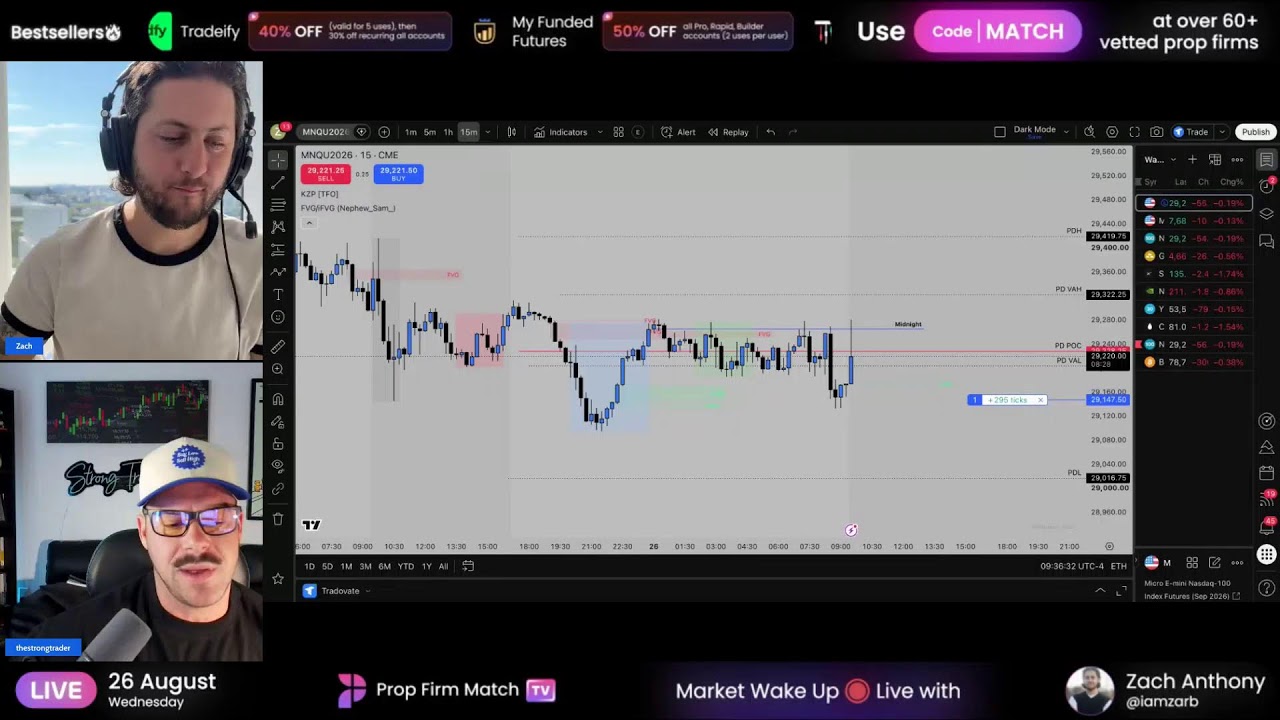Toggle hide all drawings eye icon
1280x720 pixels.
pos(278,466)
